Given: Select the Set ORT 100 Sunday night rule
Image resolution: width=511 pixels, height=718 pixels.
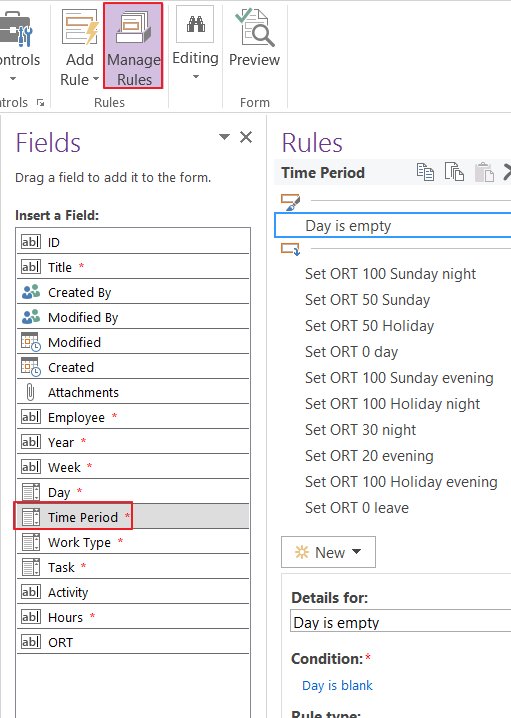Looking at the screenshot, I should (391, 274).
